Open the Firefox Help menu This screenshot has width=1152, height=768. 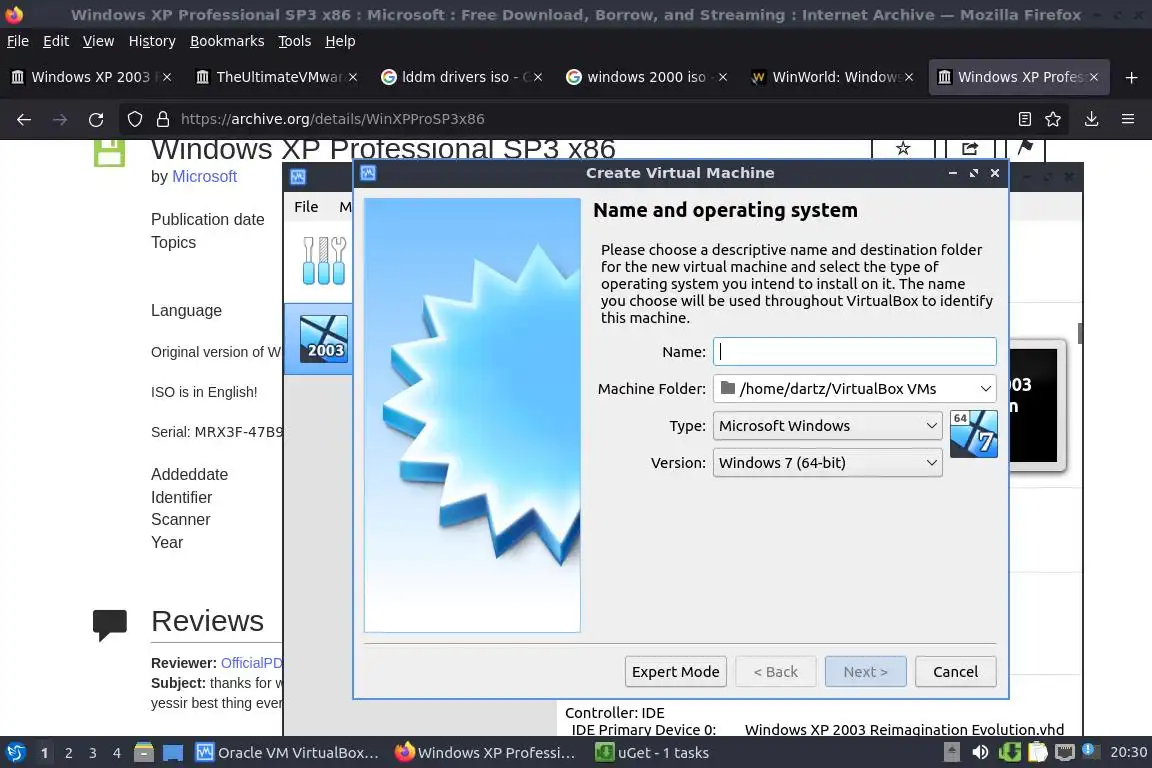[340, 41]
